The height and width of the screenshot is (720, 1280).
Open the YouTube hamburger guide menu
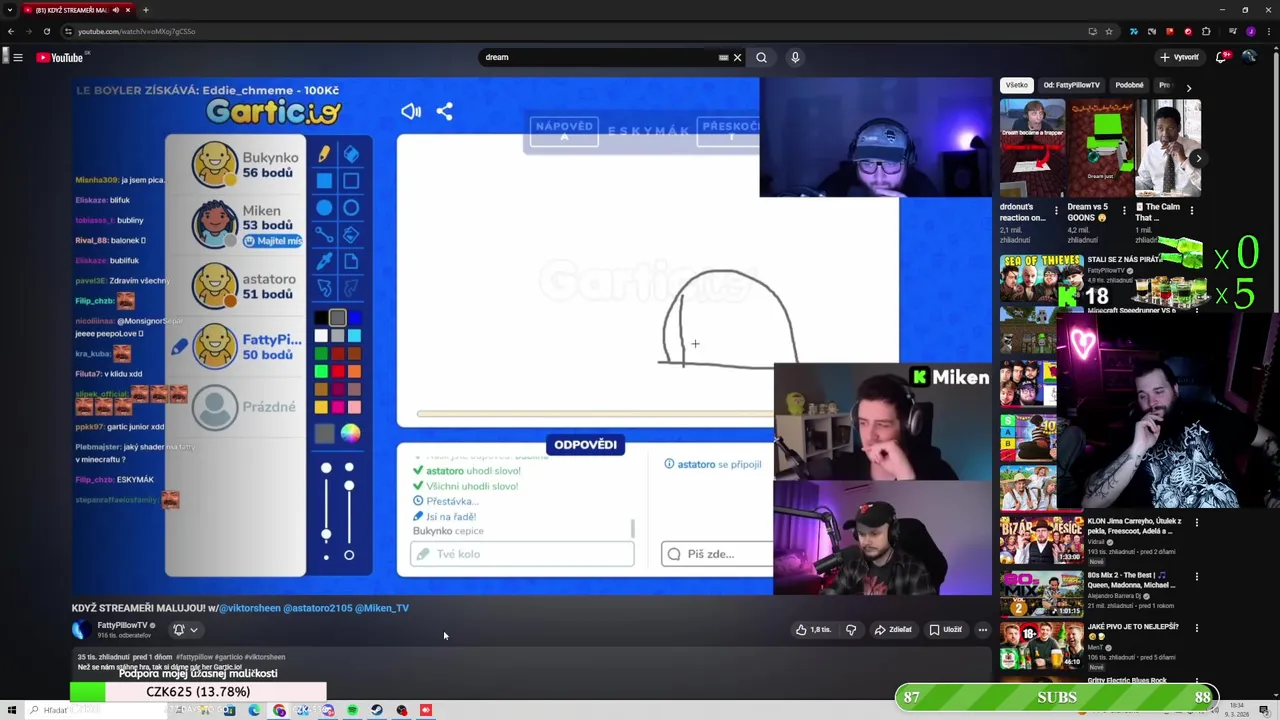click(18, 57)
